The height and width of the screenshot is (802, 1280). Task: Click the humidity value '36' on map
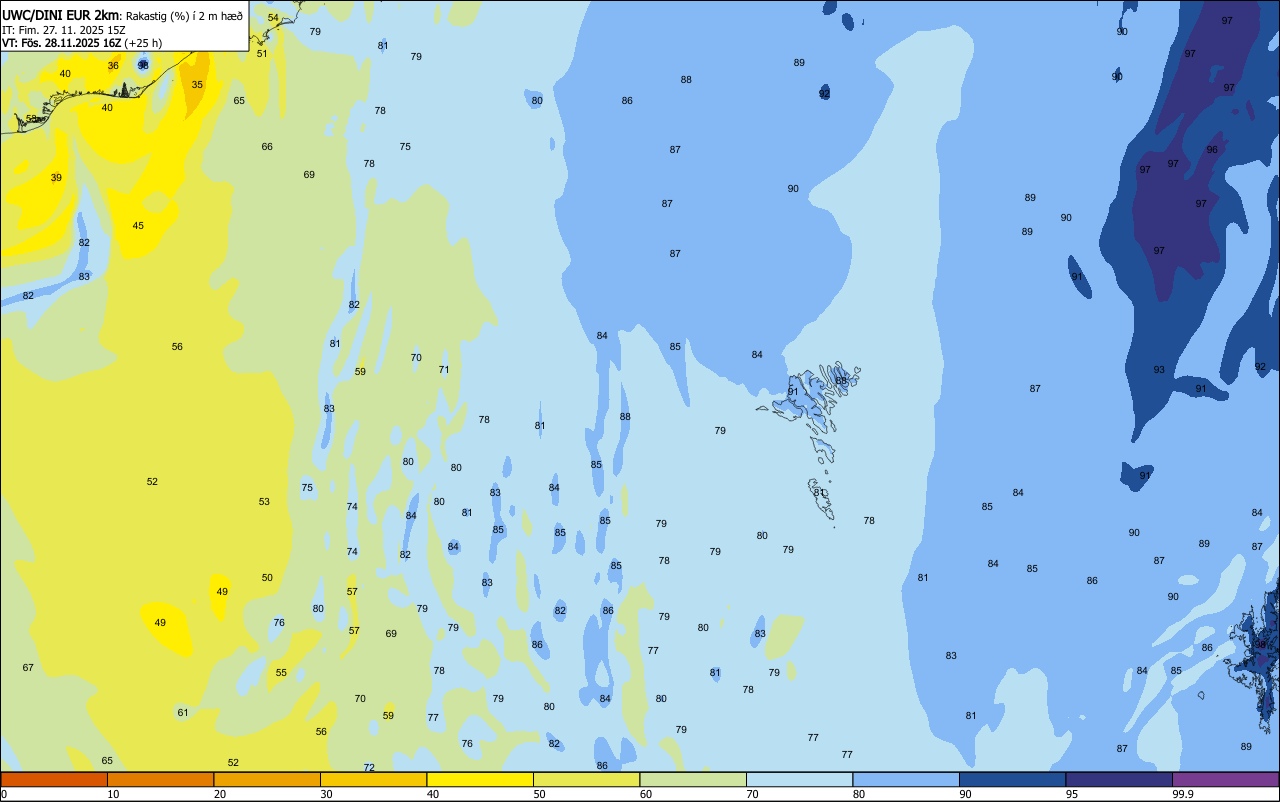(x=113, y=66)
